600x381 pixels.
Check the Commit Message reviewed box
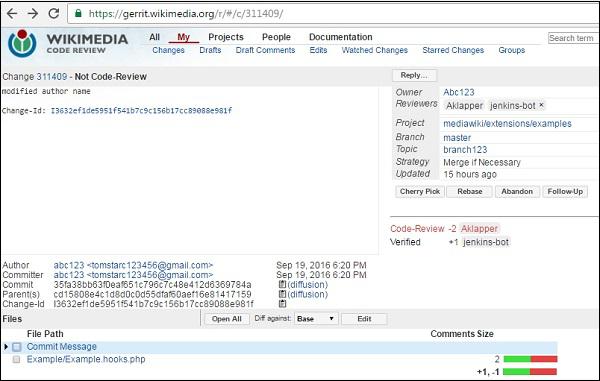(x=16, y=347)
